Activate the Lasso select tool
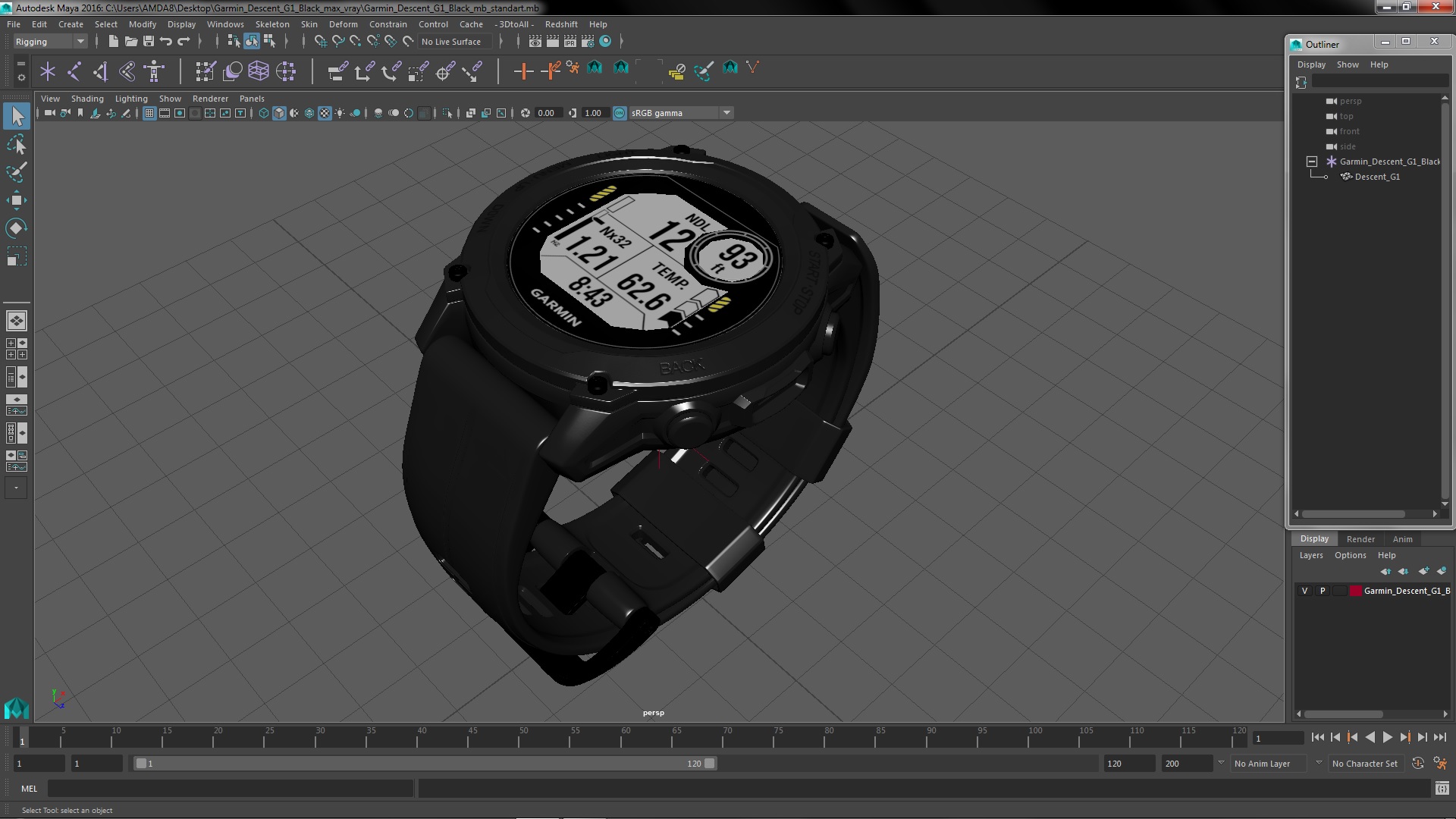This screenshot has height=819, width=1456. click(x=17, y=144)
